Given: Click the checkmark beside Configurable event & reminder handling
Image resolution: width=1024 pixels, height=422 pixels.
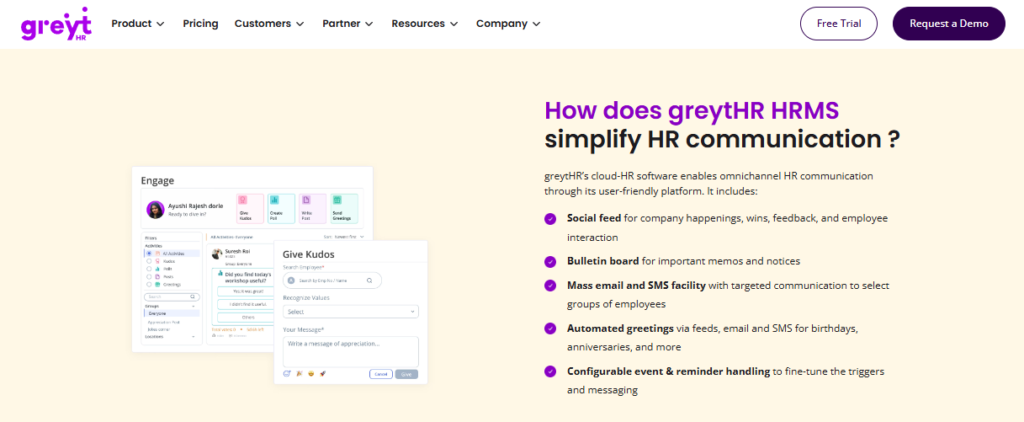Looking at the screenshot, I should click(x=551, y=371).
